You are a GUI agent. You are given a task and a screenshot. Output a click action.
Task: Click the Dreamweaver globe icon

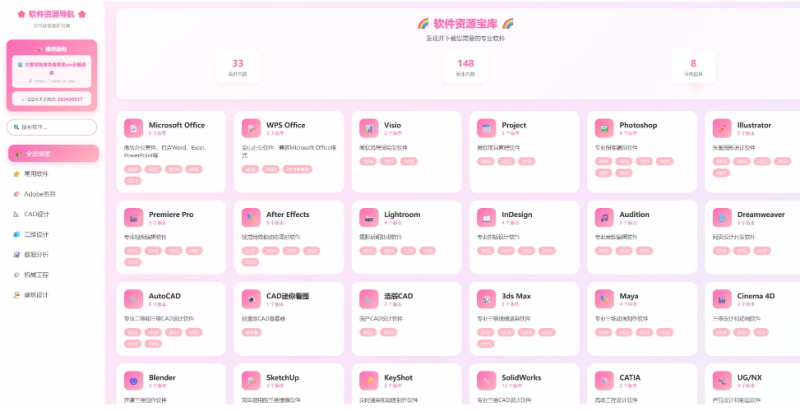pyautogui.click(x=722, y=218)
